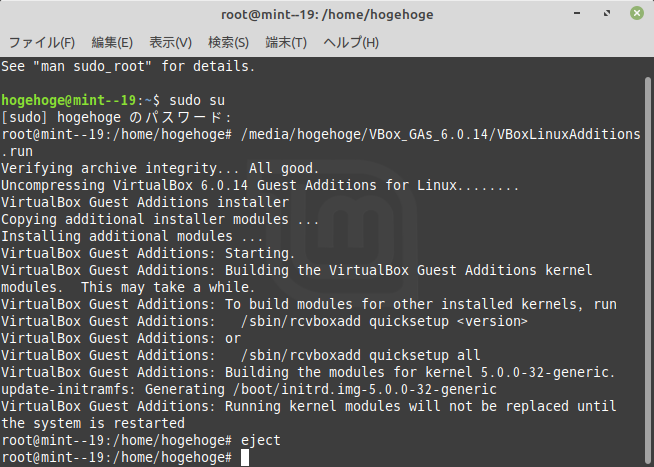Click the maximize window icon
The height and width of the screenshot is (467, 654).
tap(607, 13)
